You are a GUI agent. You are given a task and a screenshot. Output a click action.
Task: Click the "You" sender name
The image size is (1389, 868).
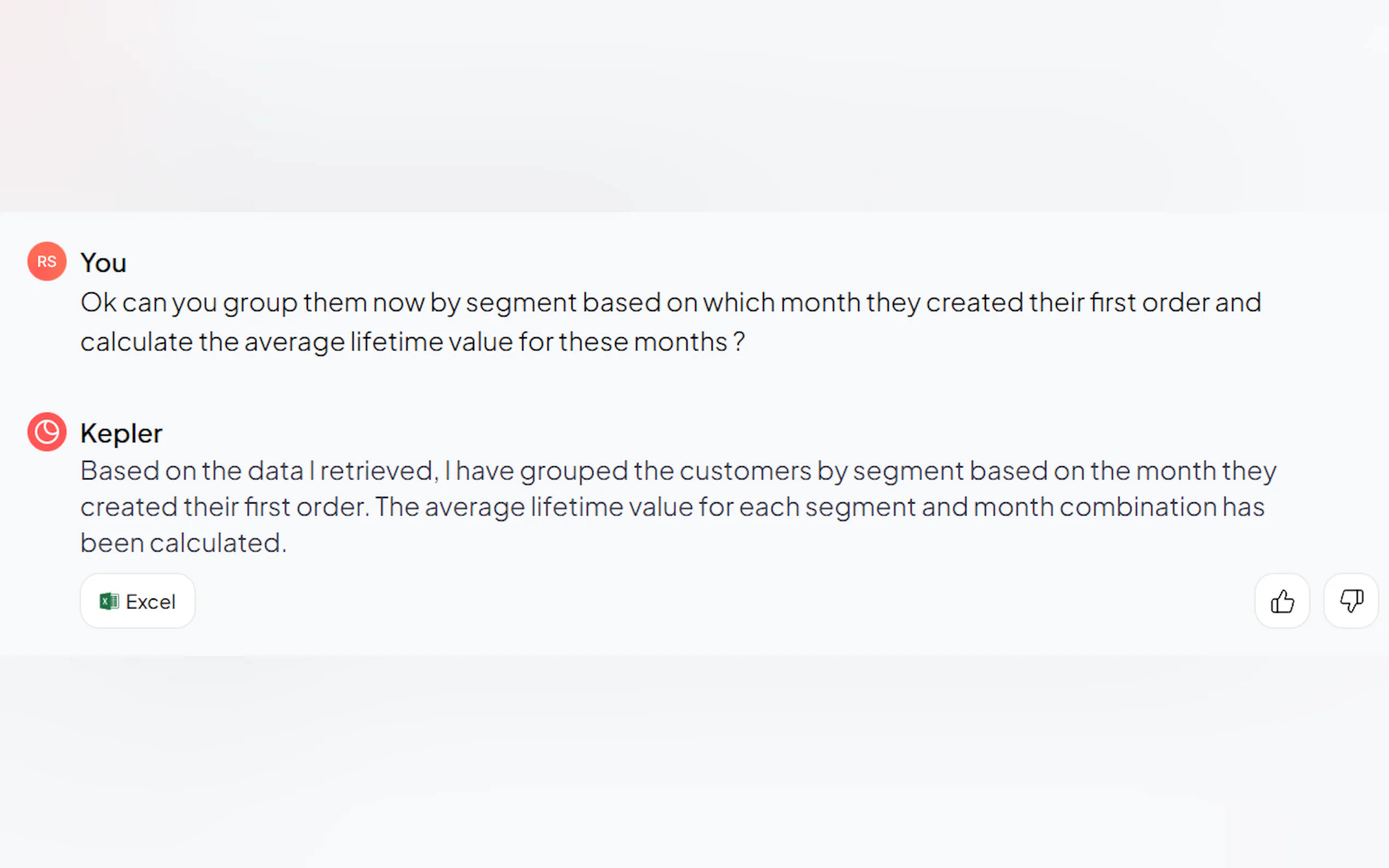pos(103,263)
